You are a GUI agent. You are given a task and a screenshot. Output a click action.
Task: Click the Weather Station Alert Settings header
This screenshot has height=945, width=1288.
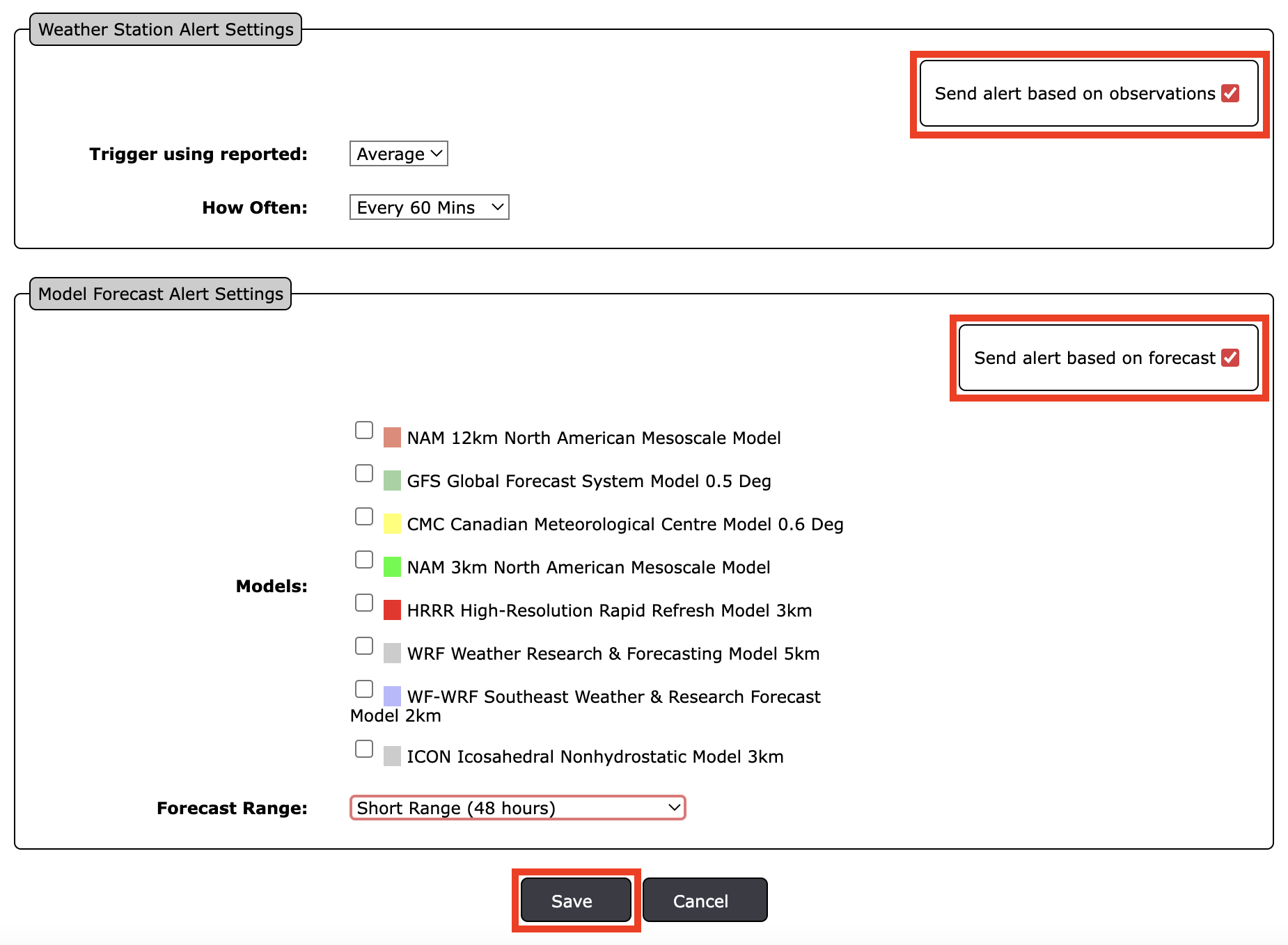(165, 29)
